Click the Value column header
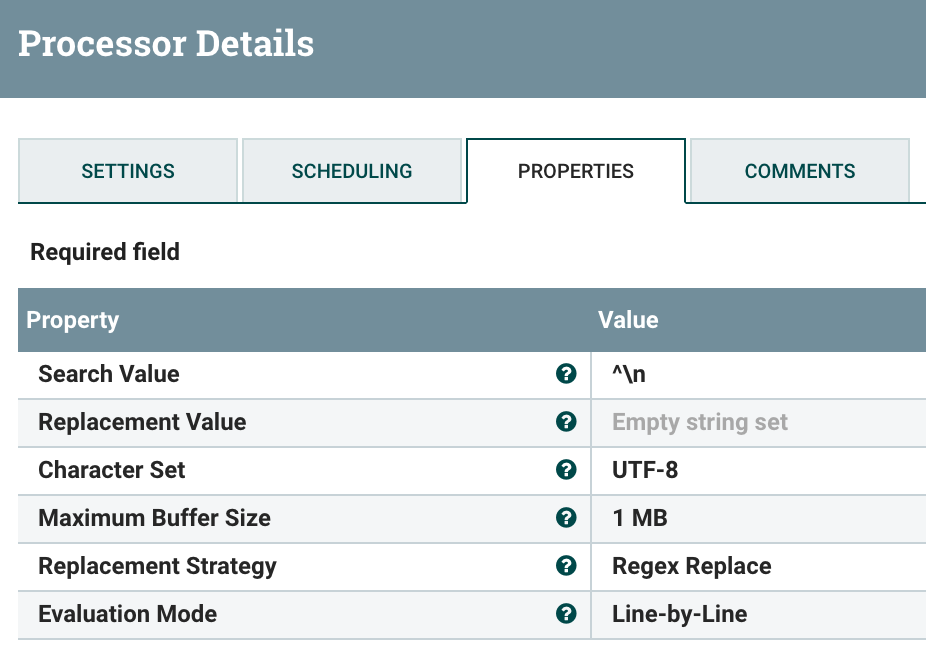926x652 pixels. [x=628, y=320]
